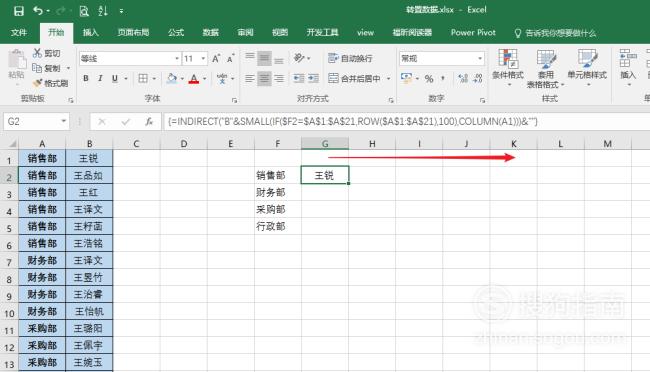650x372 pixels.
Task: Click the text orientation icon
Action: point(299,58)
